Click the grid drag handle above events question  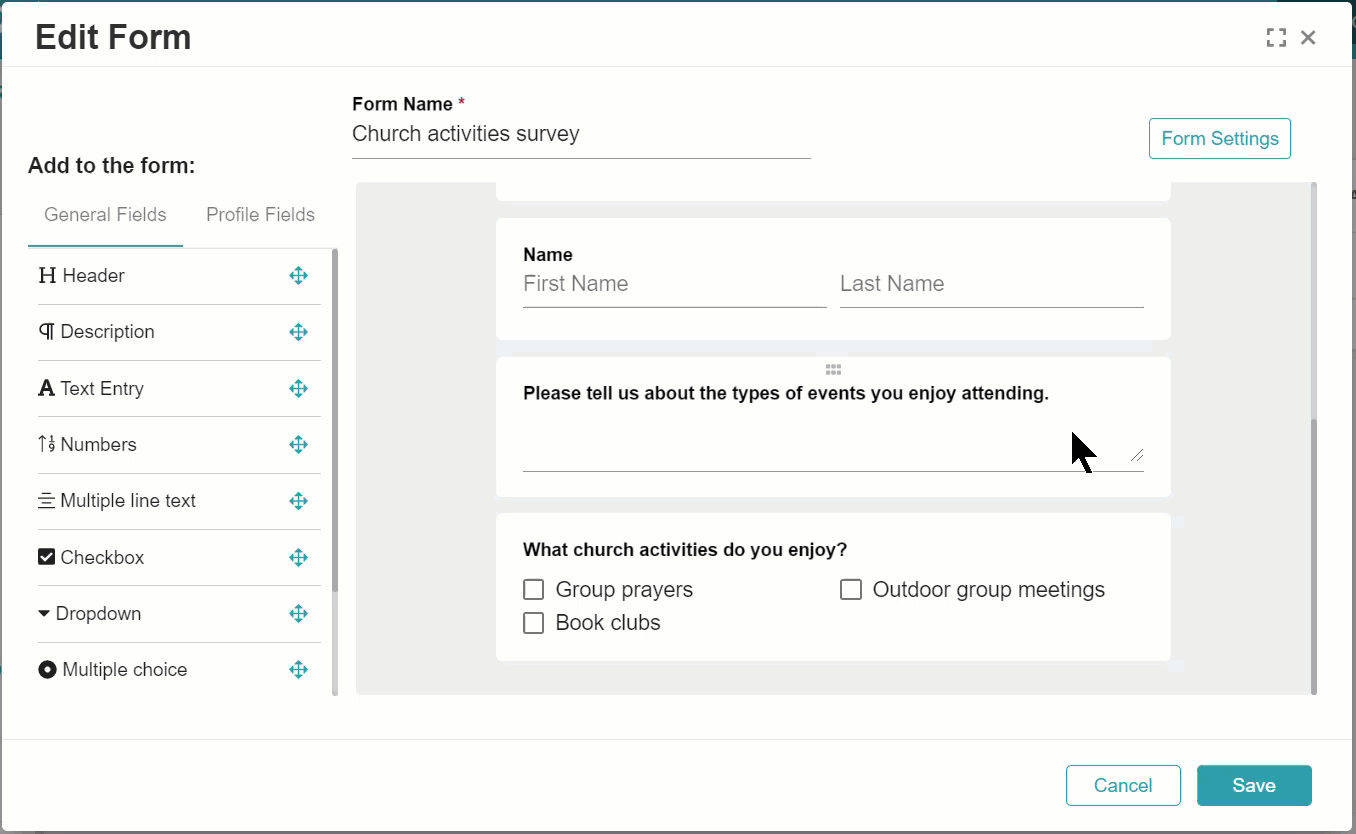pos(833,369)
